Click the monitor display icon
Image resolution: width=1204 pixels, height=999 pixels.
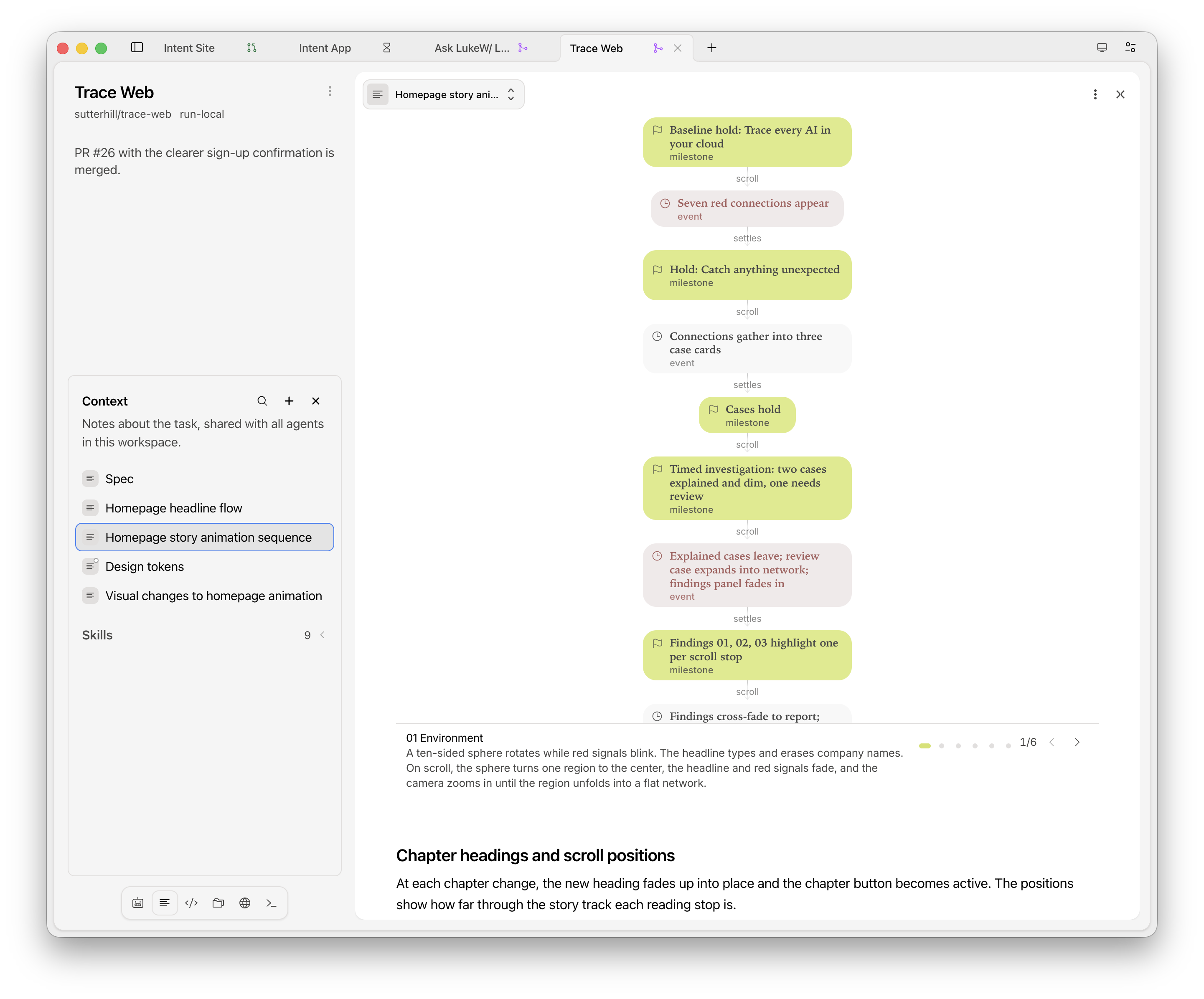pyautogui.click(x=1102, y=48)
